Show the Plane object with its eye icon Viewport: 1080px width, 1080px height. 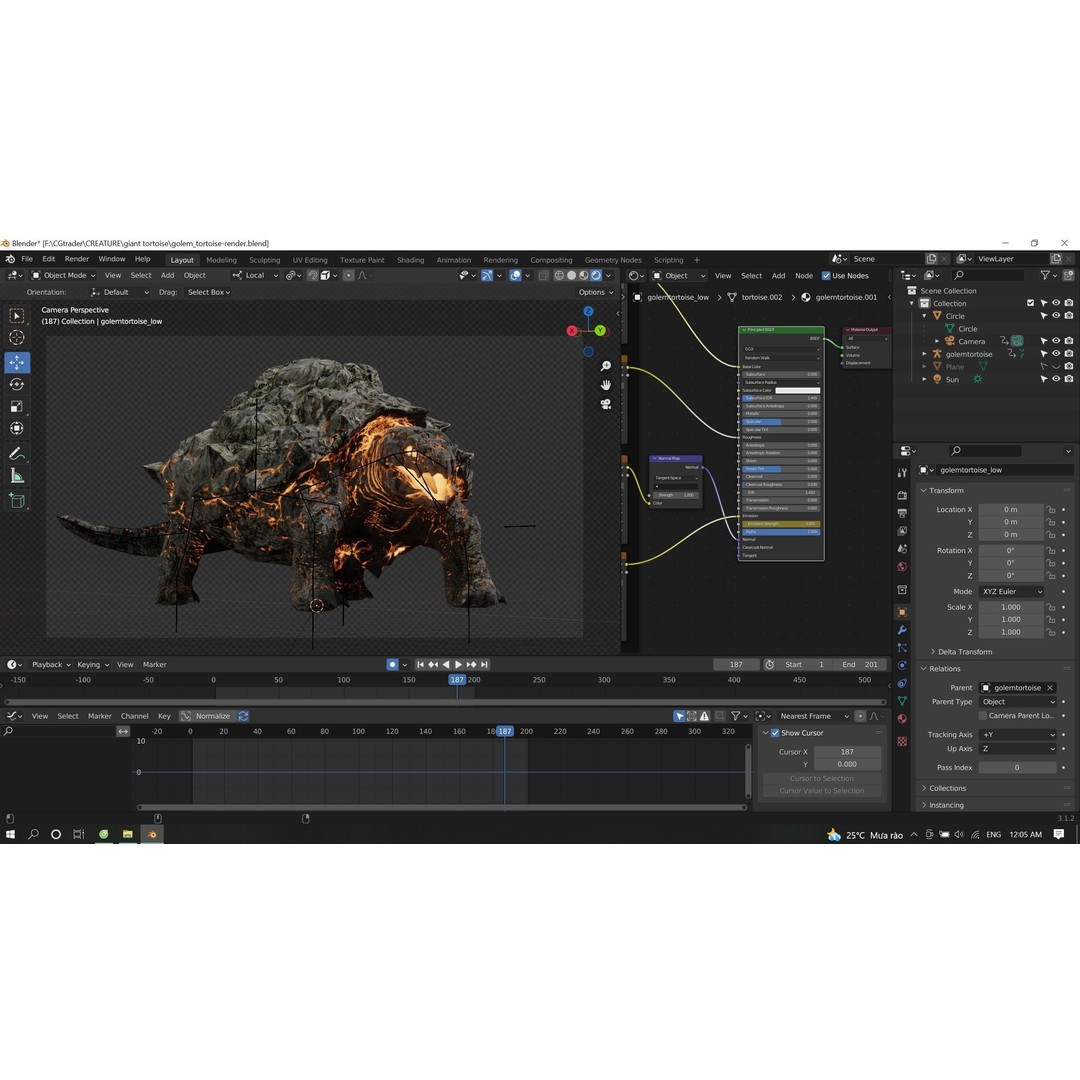coord(1056,367)
